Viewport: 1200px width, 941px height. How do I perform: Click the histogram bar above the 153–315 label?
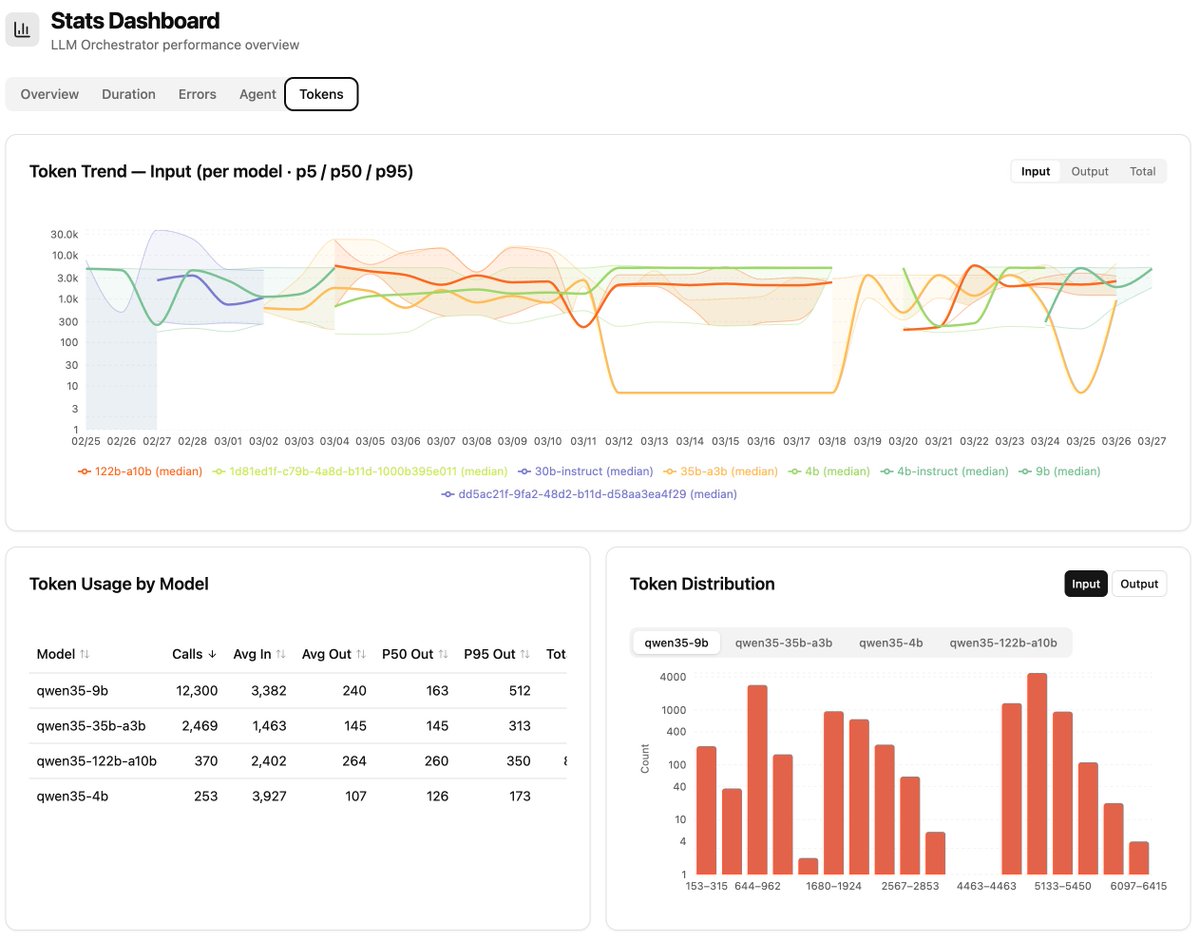pyautogui.click(x=706, y=811)
